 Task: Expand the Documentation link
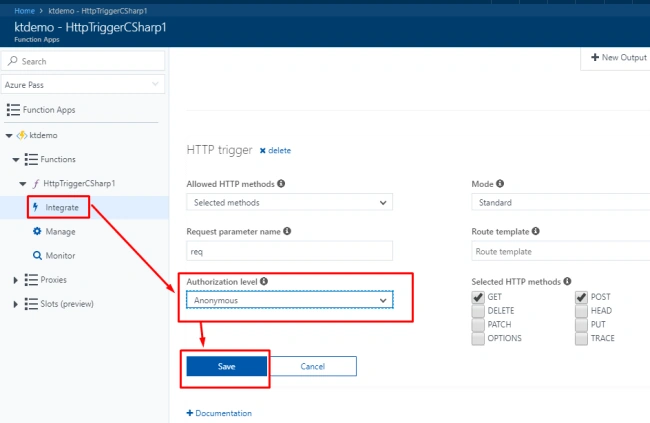coord(223,413)
